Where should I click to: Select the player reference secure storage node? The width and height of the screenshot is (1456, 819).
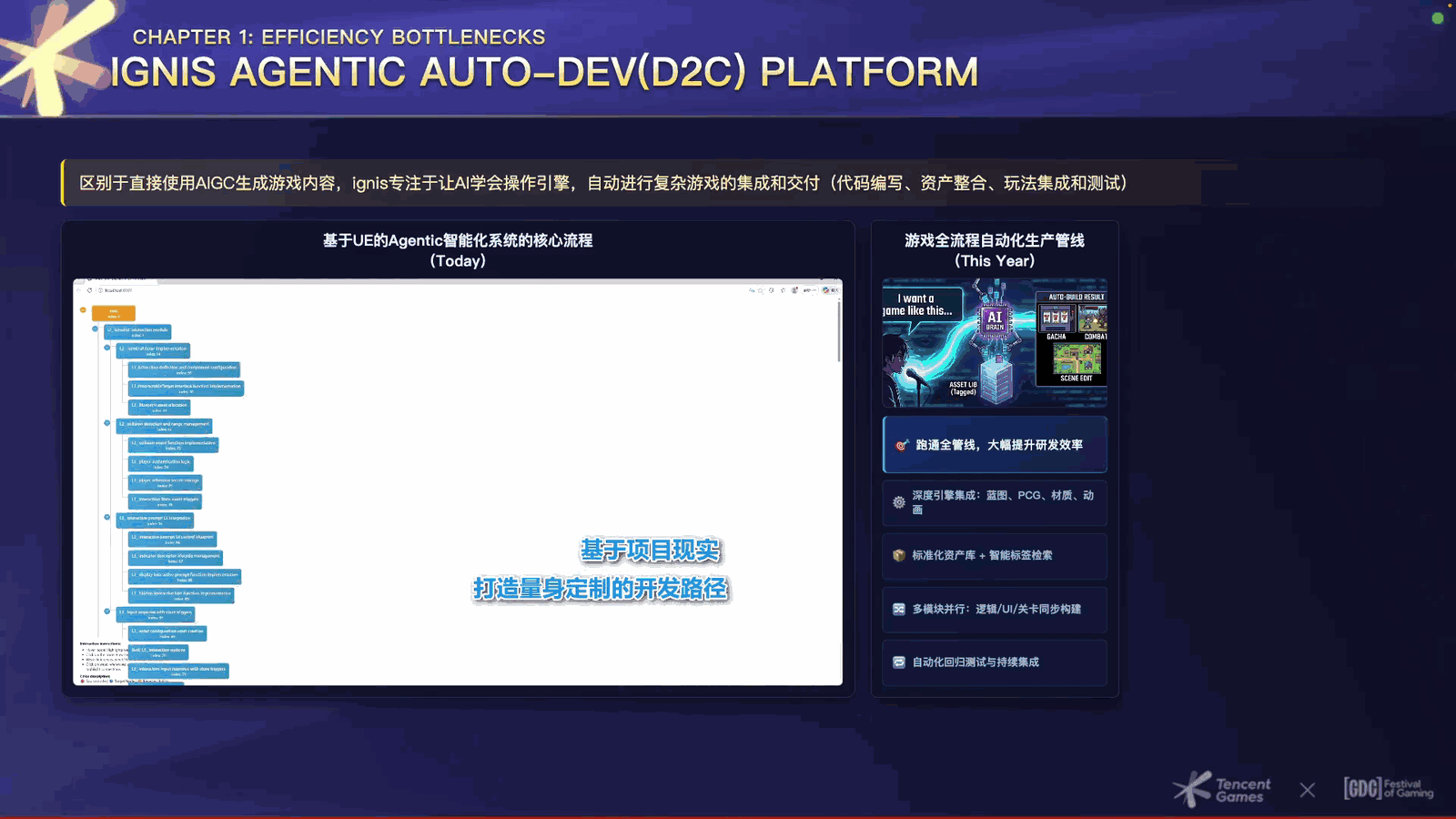pyautogui.click(x=165, y=482)
